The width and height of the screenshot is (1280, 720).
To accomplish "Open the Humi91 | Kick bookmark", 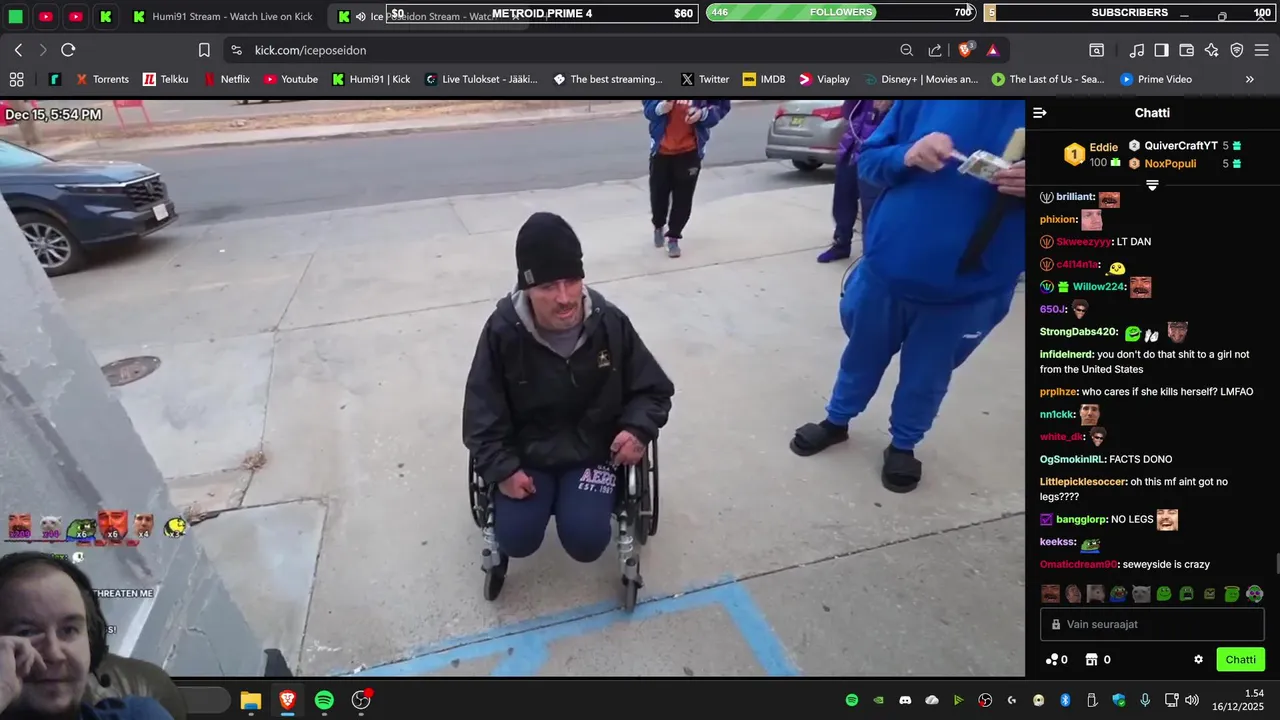I will 371,79.
